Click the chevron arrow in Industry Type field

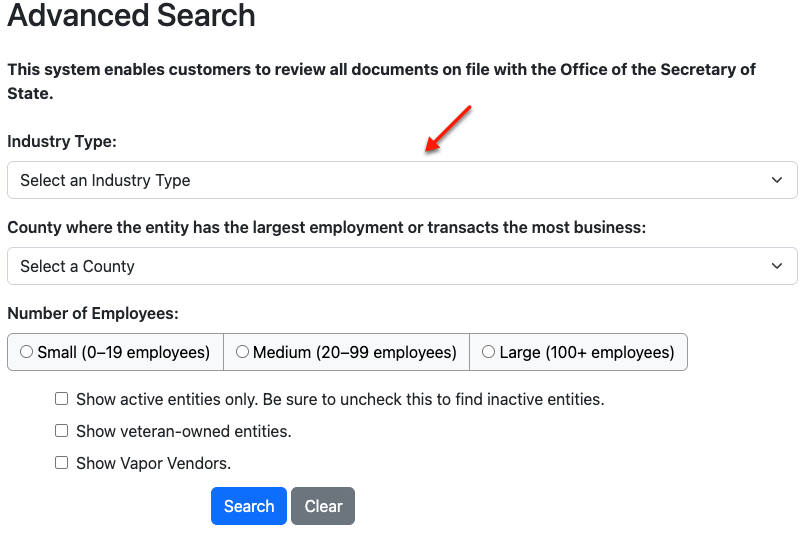point(777,180)
